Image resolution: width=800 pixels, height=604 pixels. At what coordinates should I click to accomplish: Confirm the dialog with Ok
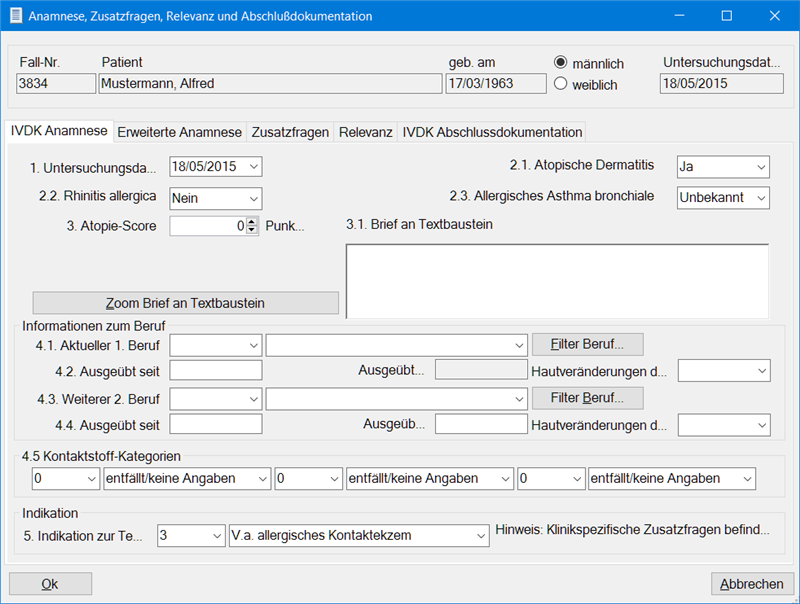50,584
